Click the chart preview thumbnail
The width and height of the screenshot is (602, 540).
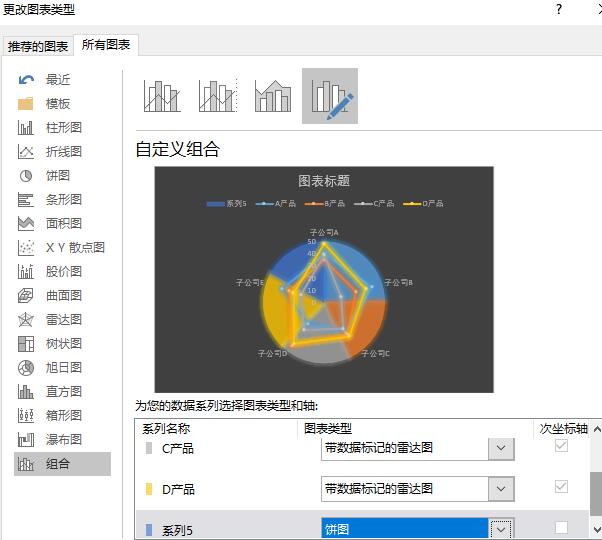point(324,279)
